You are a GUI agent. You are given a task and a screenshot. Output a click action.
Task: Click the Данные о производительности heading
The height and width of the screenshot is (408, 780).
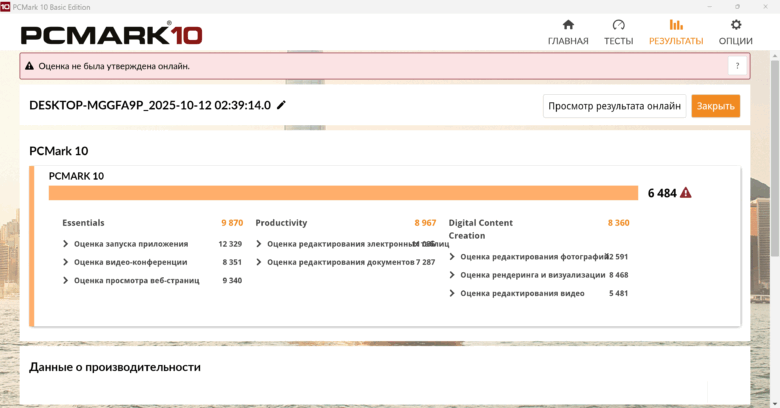[115, 367]
